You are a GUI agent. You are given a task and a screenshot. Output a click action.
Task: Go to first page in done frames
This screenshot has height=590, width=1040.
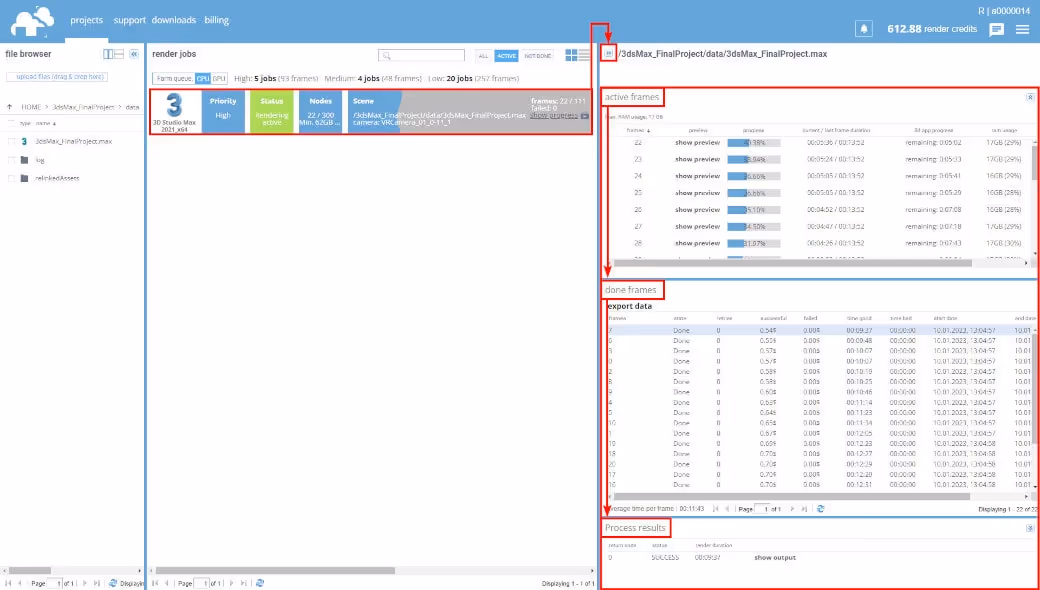click(715, 509)
